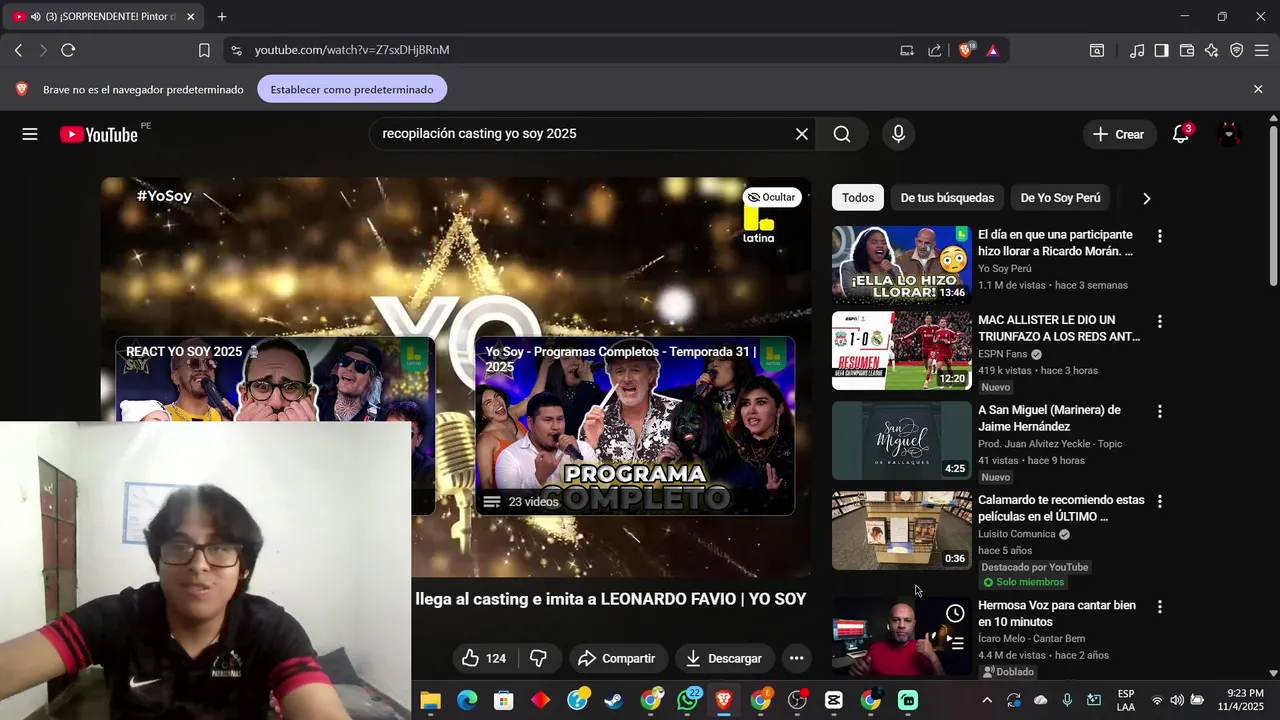1280x720 pixels.
Task: Open media controls music note icon
Action: 1137,50
